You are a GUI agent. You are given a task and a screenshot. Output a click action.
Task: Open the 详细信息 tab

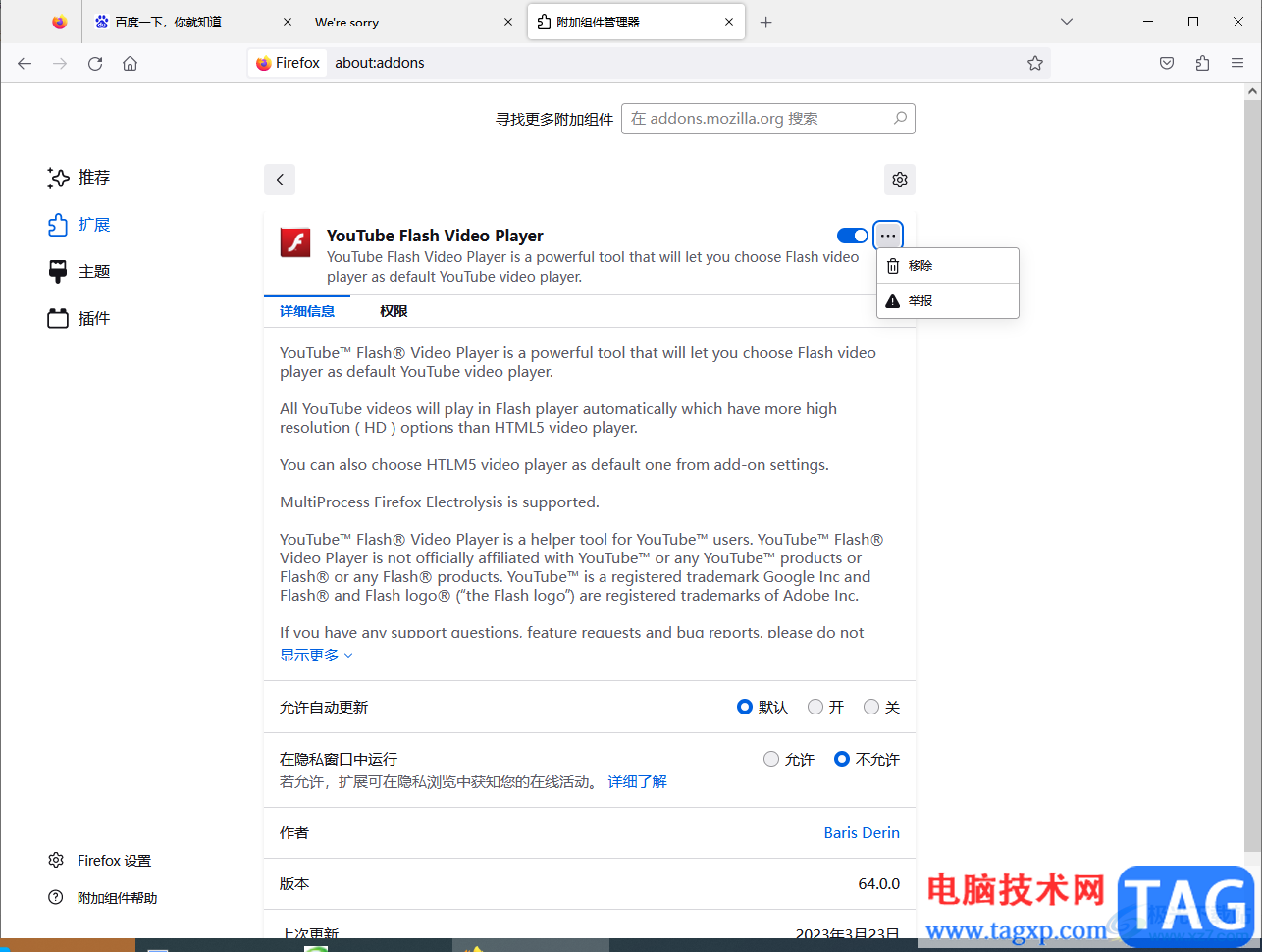pyautogui.click(x=307, y=311)
